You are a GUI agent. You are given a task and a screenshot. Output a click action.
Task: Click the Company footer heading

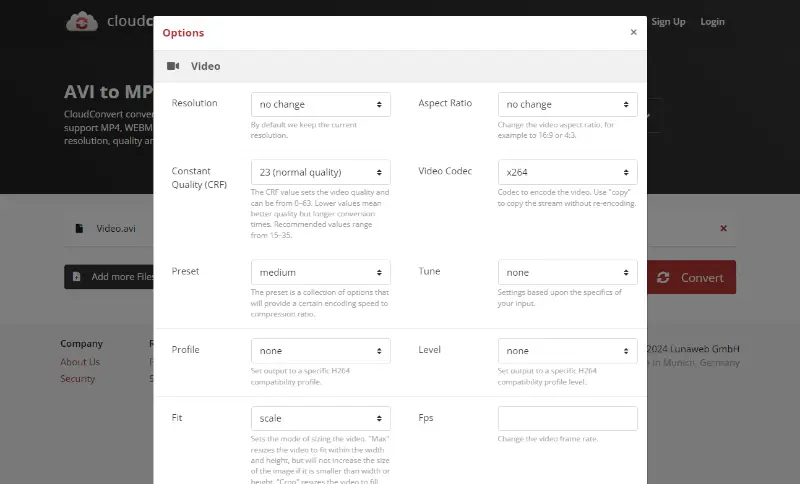[x=82, y=344]
